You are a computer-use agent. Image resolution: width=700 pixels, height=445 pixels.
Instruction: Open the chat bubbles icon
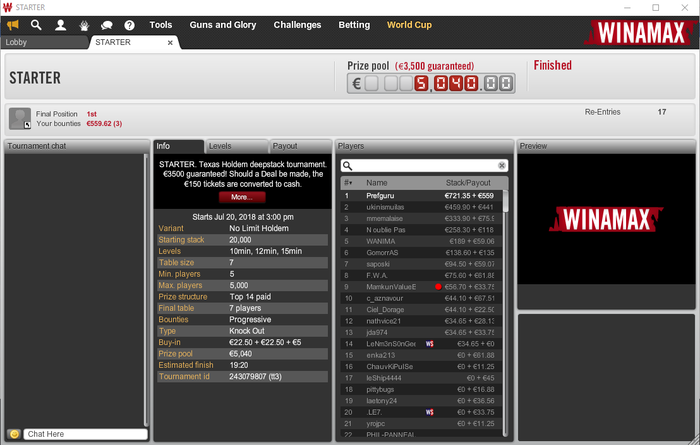click(106, 25)
